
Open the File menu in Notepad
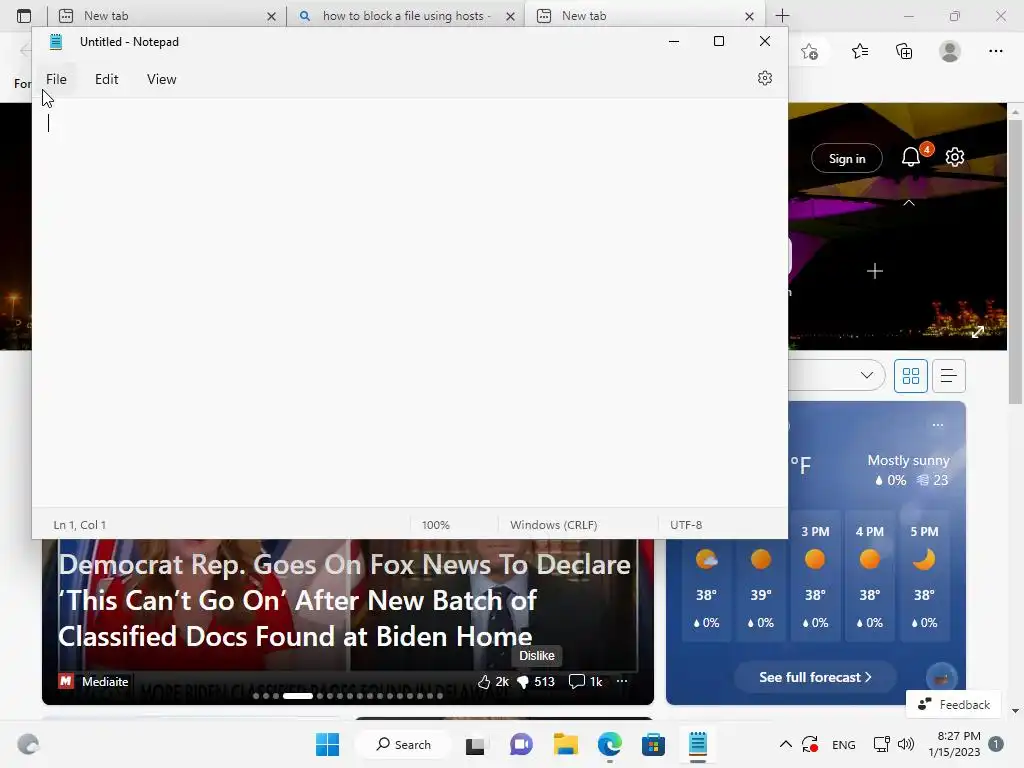[56, 79]
